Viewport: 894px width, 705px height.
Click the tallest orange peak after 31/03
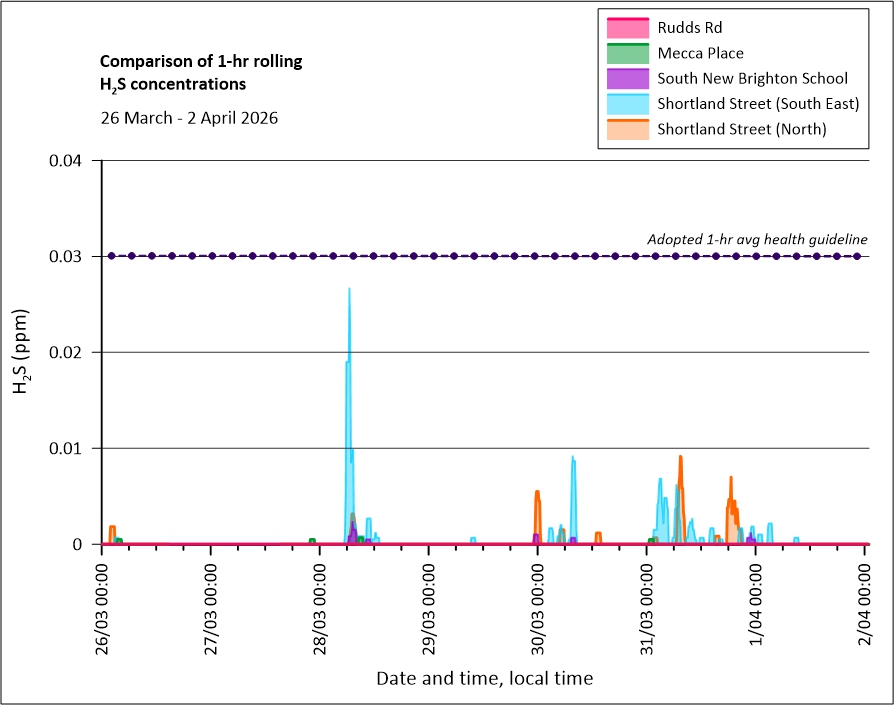(680, 457)
